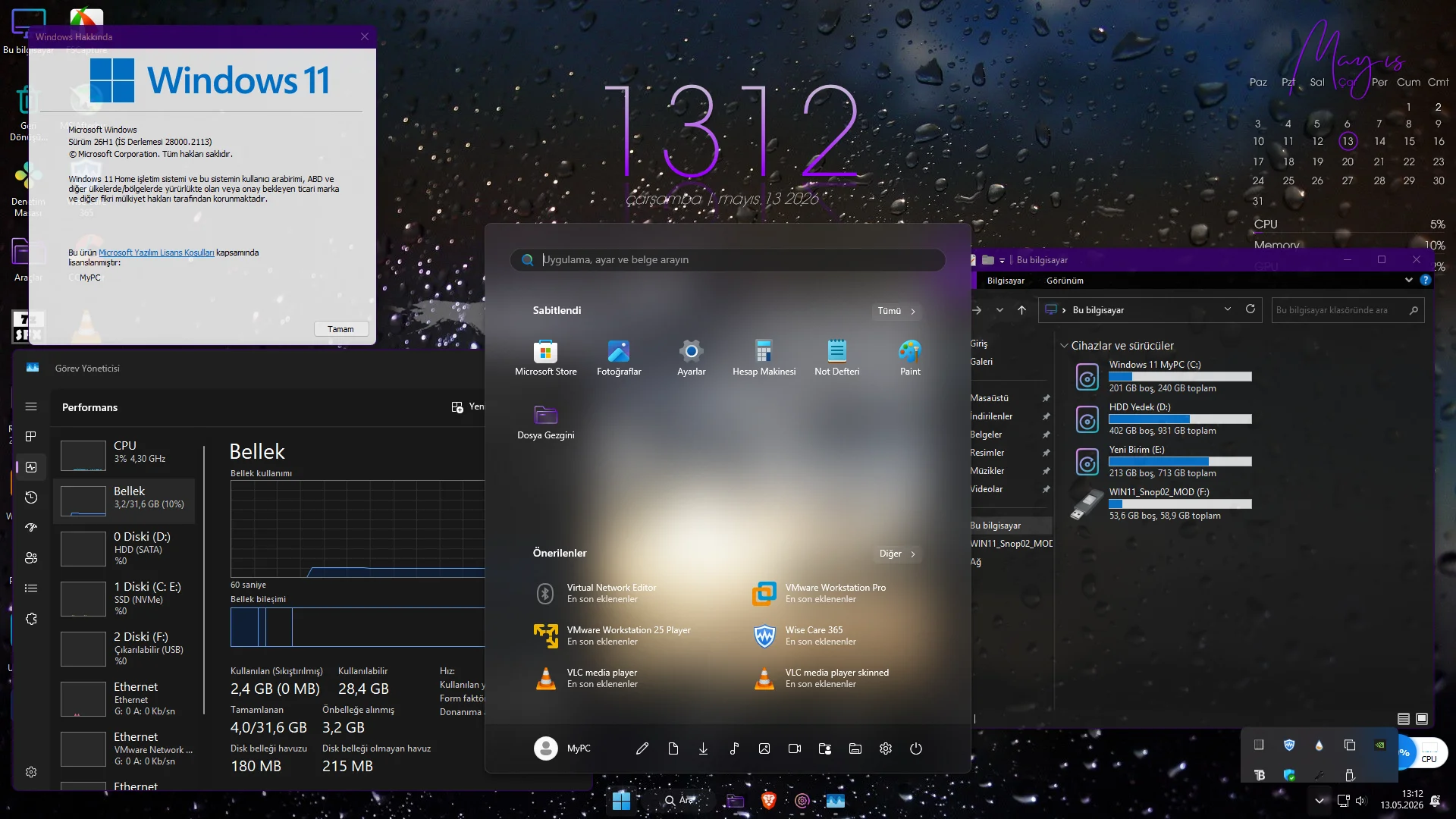Open Music folder icon in Start footer
The height and width of the screenshot is (819, 1456).
pyautogui.click(x=734, y=748)
